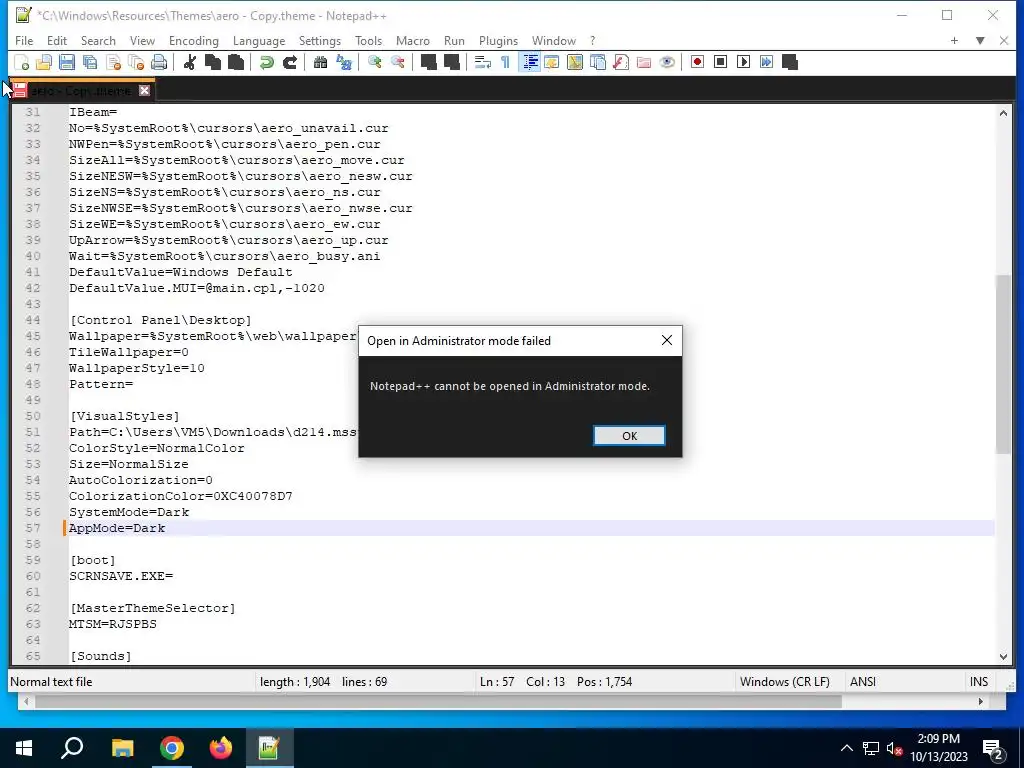1024x768 pixels.
Task: Close the Administrator mode failed dialog
Action: (x=667, y=340)
